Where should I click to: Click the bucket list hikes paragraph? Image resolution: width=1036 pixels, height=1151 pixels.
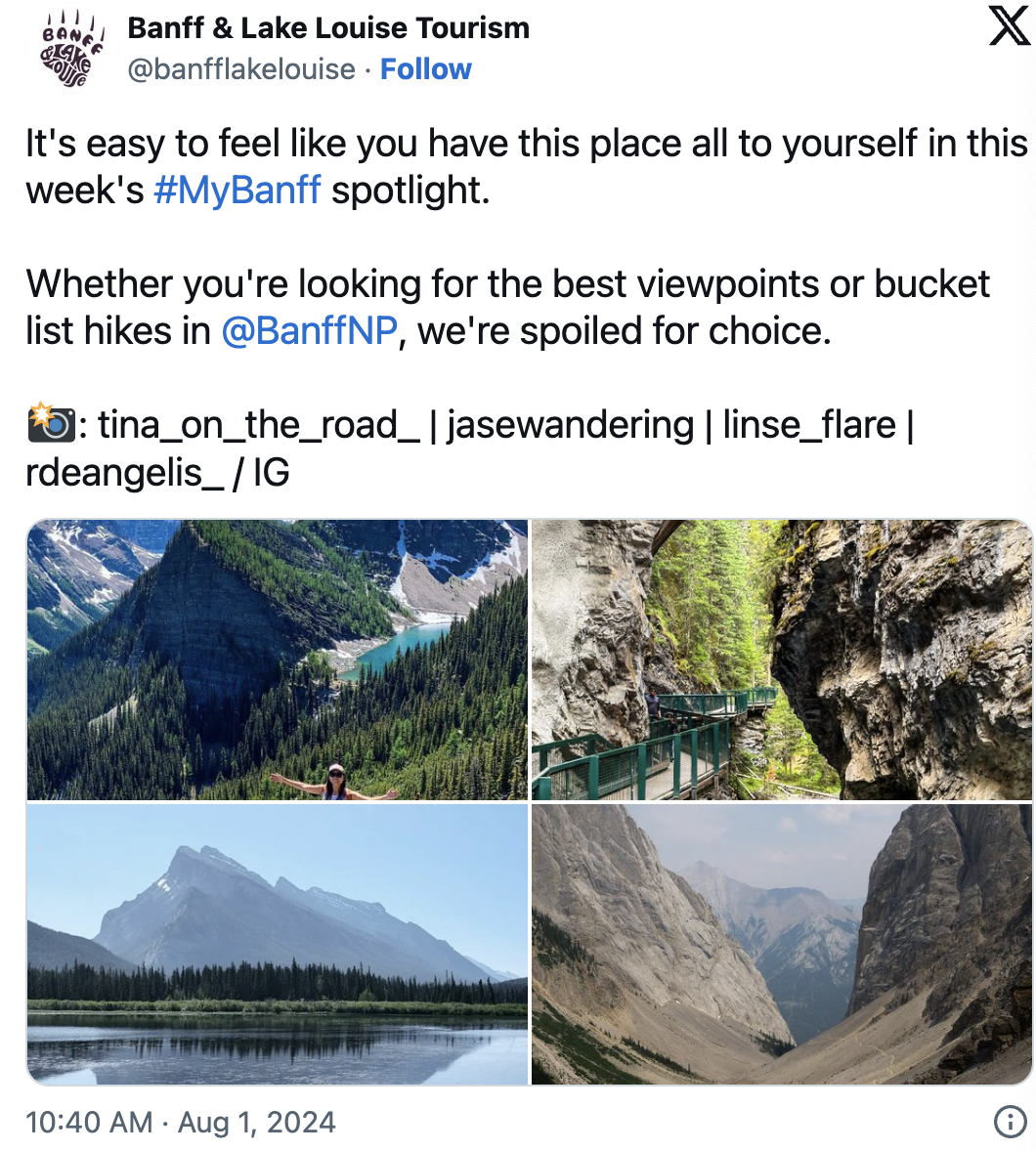pyautogui.click(x=508, y=307)
